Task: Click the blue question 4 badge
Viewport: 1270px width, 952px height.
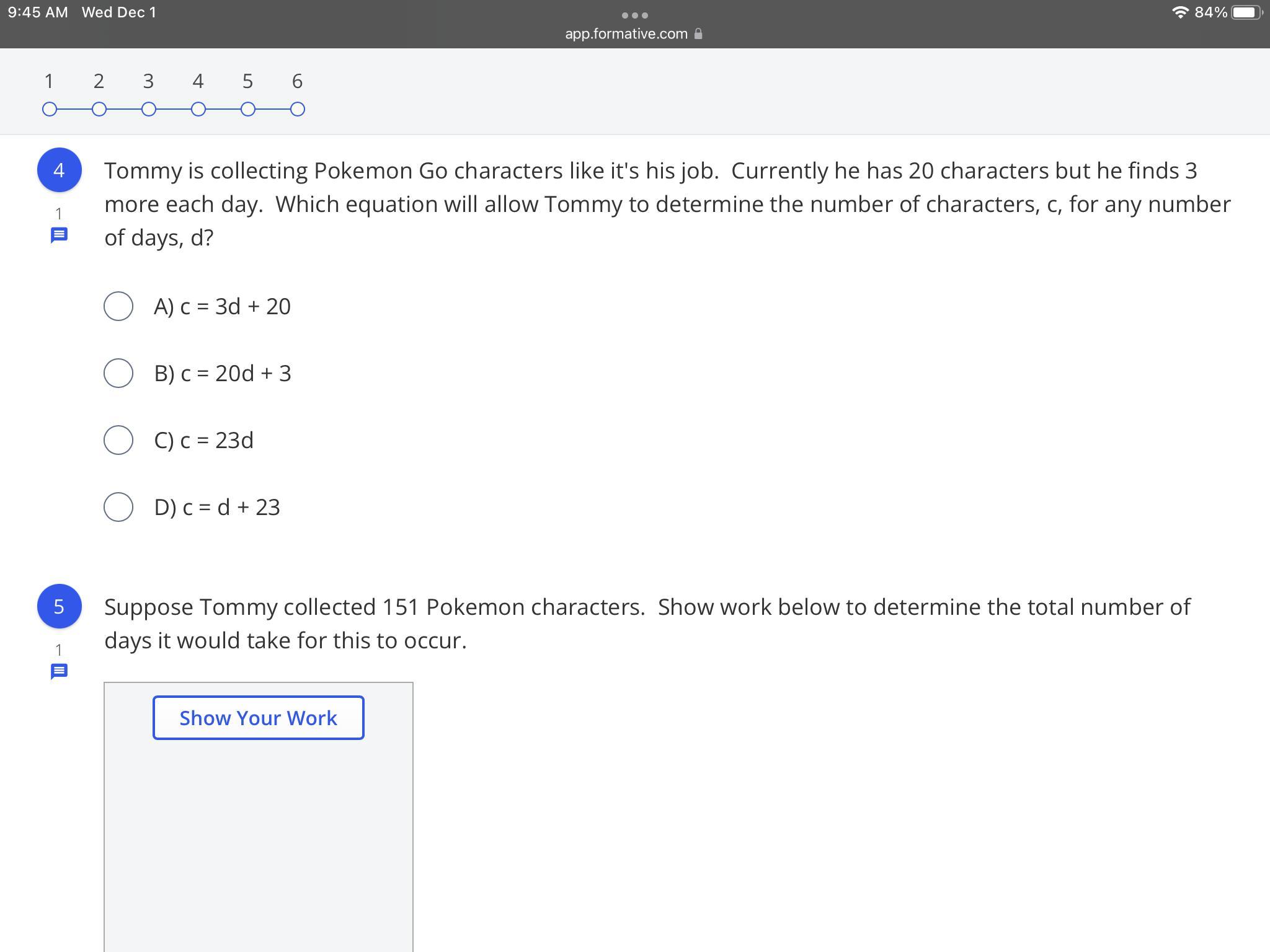Action: pyautogui.click(x=60, y=170)
